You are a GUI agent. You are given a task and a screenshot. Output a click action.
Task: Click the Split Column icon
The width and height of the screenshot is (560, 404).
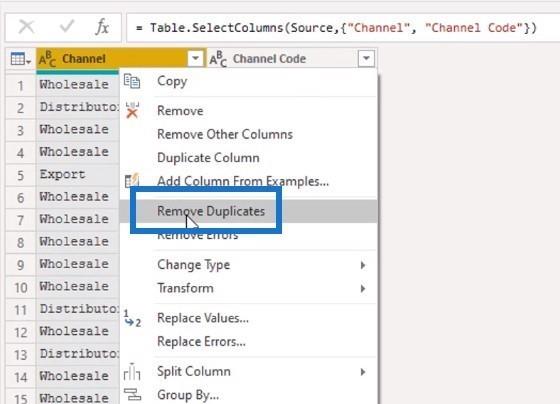pyautogui.click(x=132, y=371)
